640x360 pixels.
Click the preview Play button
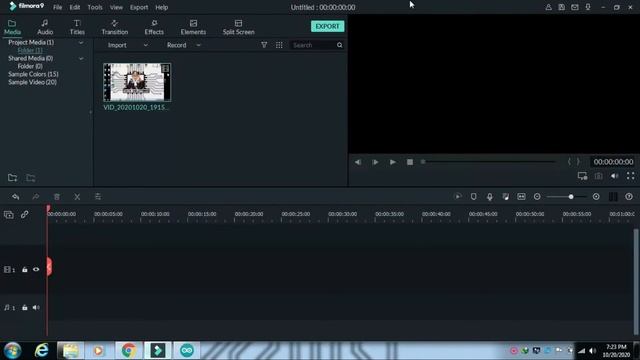[x=392, y=162]
